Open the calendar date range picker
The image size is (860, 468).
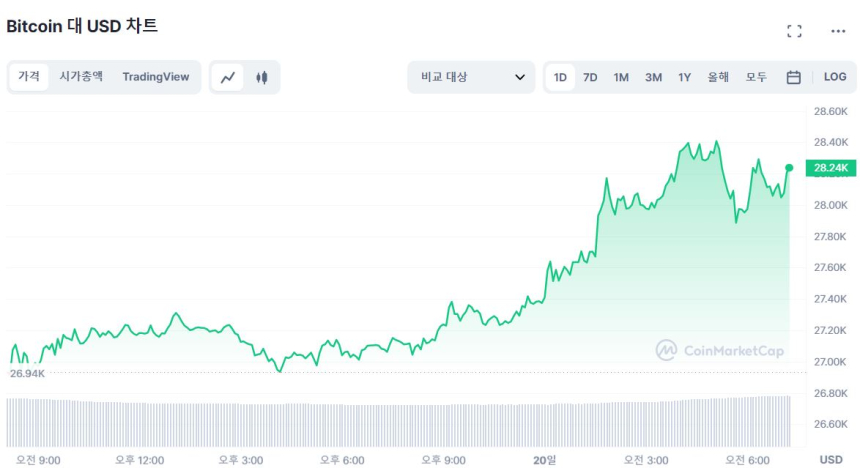793,77
